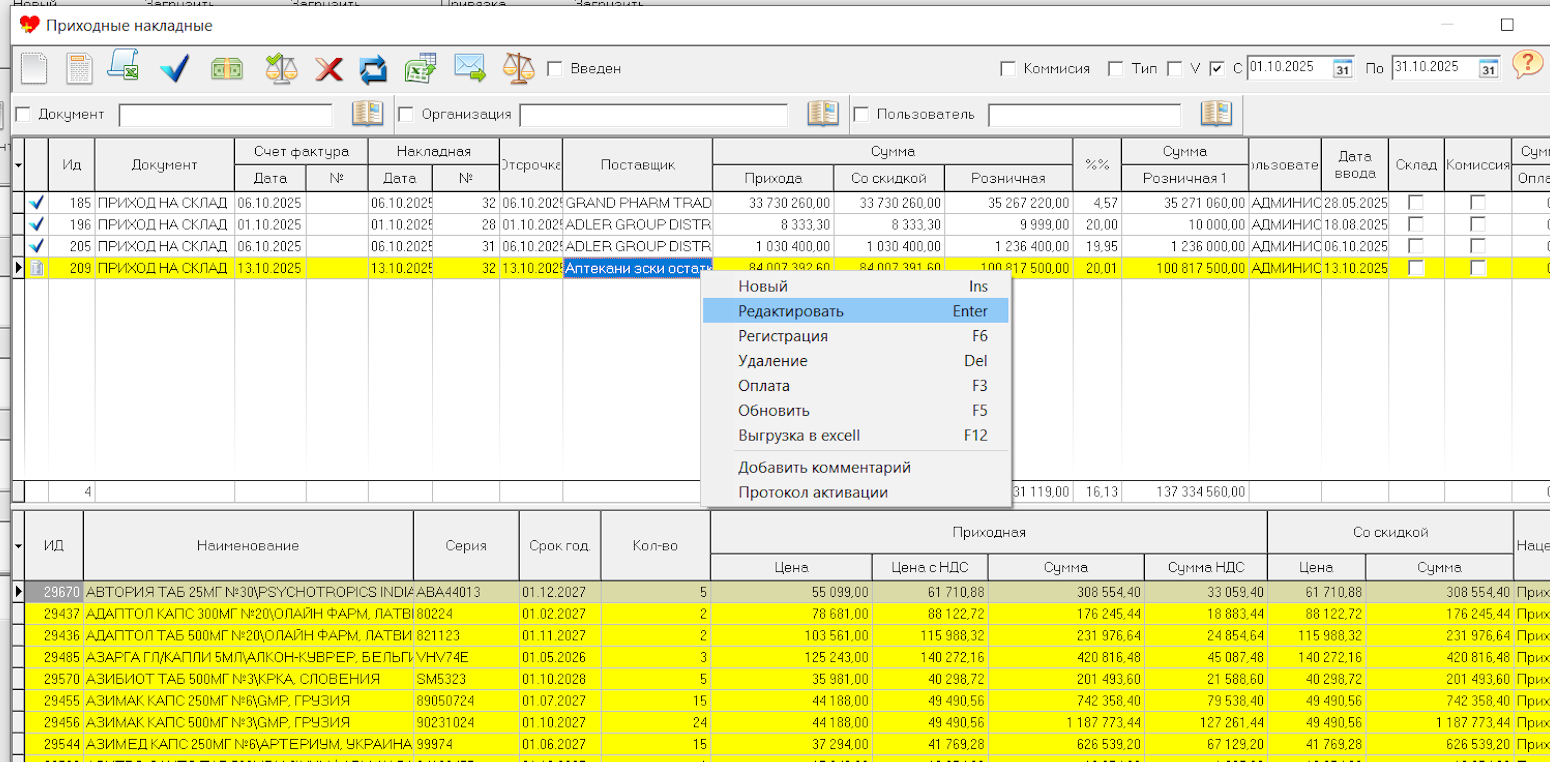This screenshot has width=1550, height=762.
Task: Open the calendar picker for end date
Action: click(x=1488, y=69)
